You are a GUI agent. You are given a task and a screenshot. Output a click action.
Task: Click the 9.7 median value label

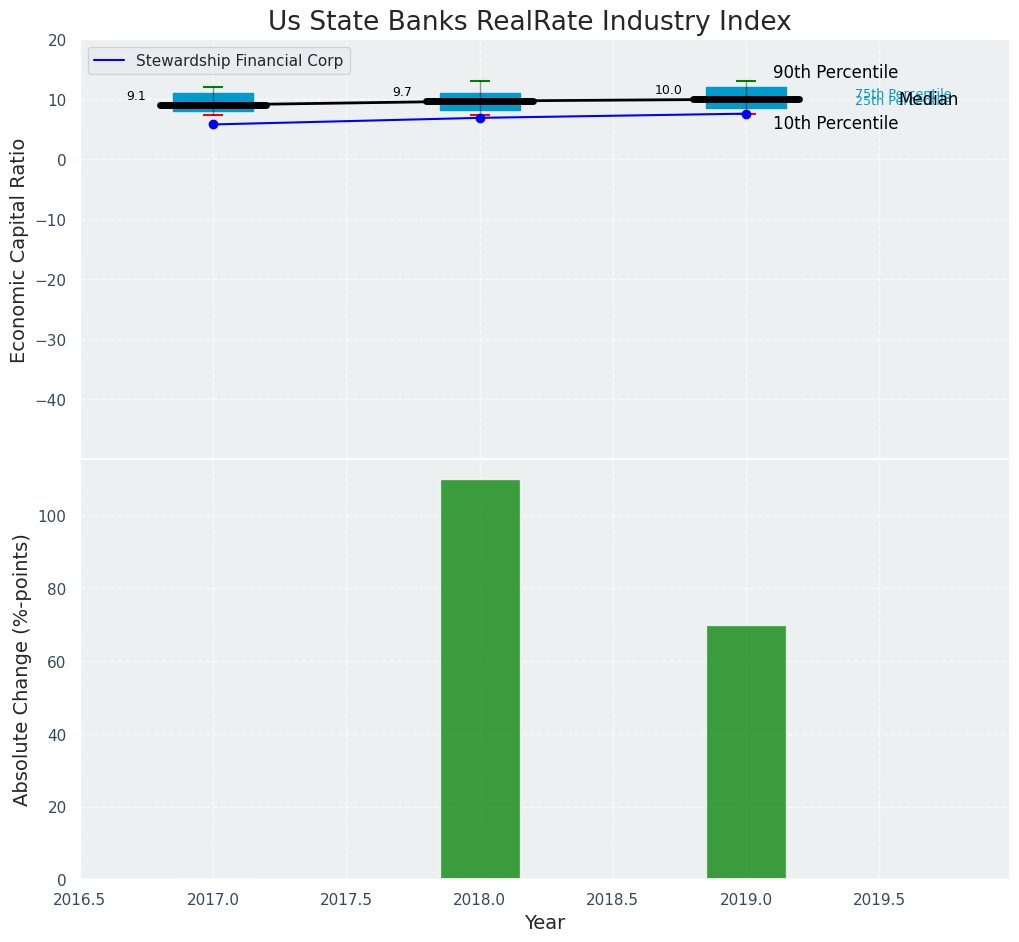click(402, 92)
